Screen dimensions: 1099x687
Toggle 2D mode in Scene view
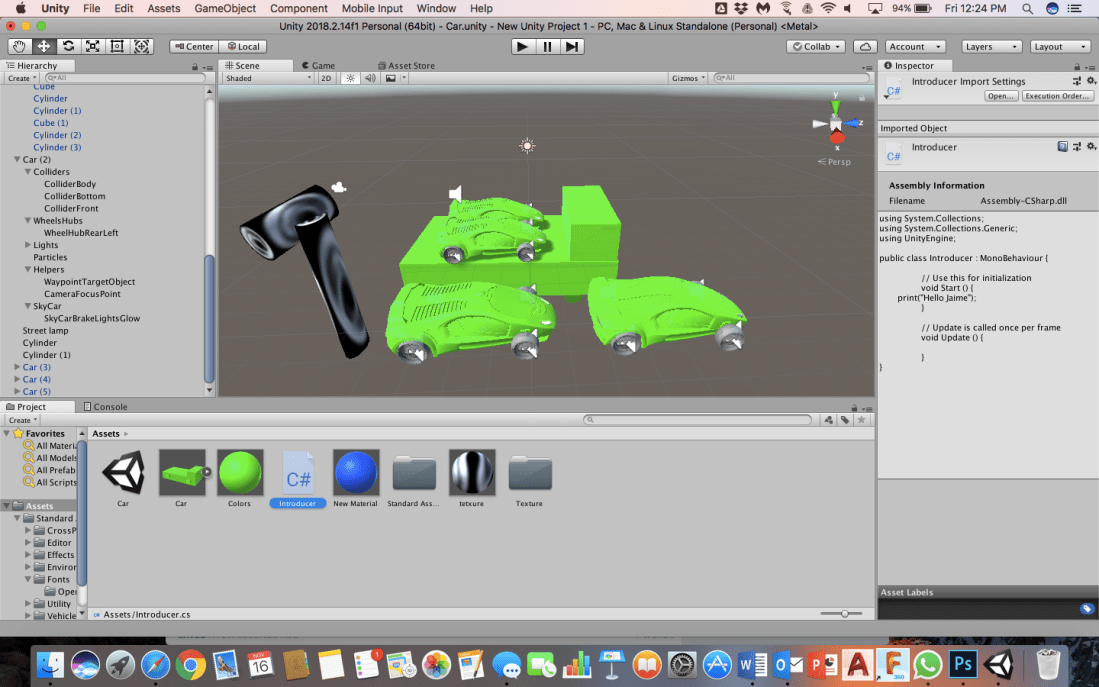(326, 78)
